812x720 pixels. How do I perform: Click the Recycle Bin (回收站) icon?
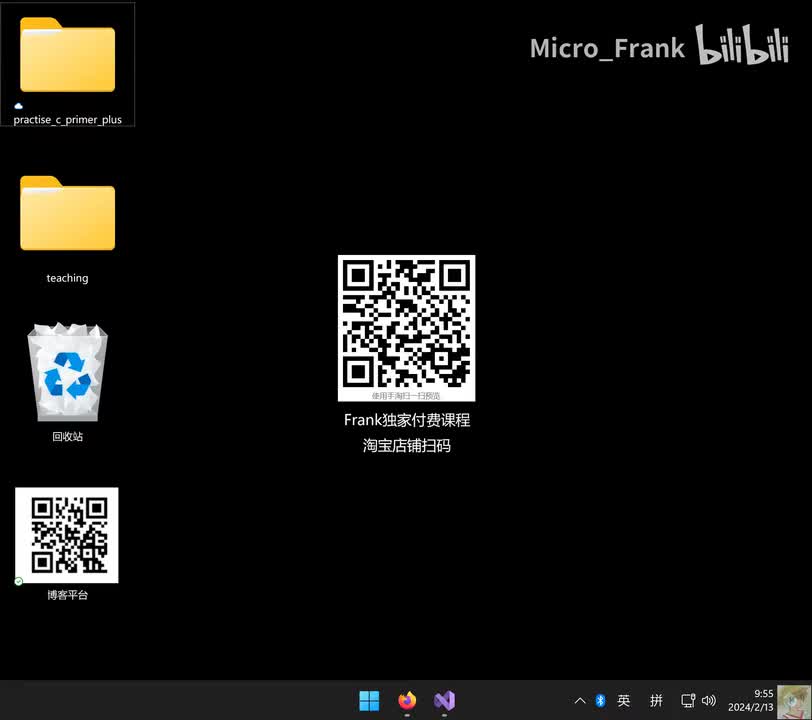coord(67,372)
